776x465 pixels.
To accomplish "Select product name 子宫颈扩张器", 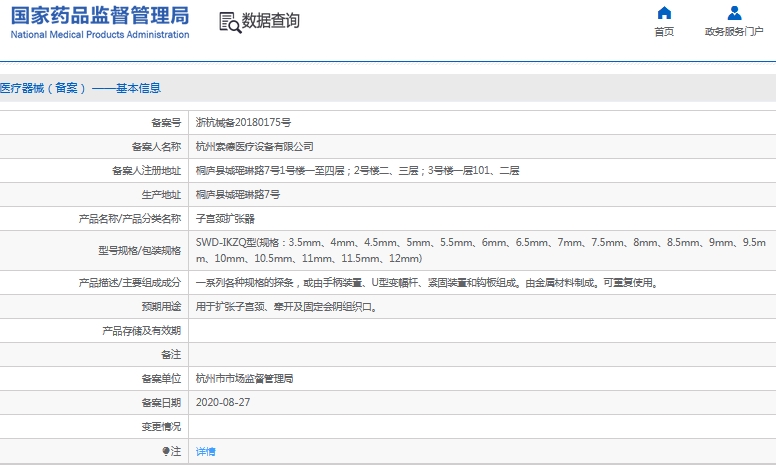I will point(225,219).
